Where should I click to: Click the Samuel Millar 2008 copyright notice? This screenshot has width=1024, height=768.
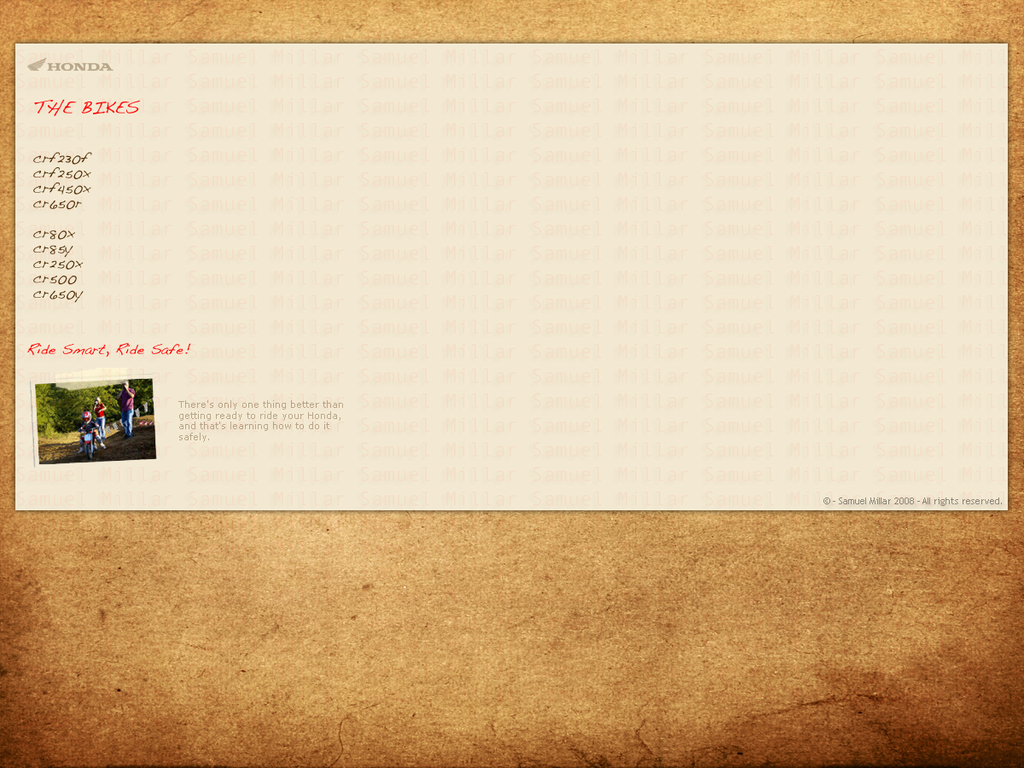(x=912, y=501)
